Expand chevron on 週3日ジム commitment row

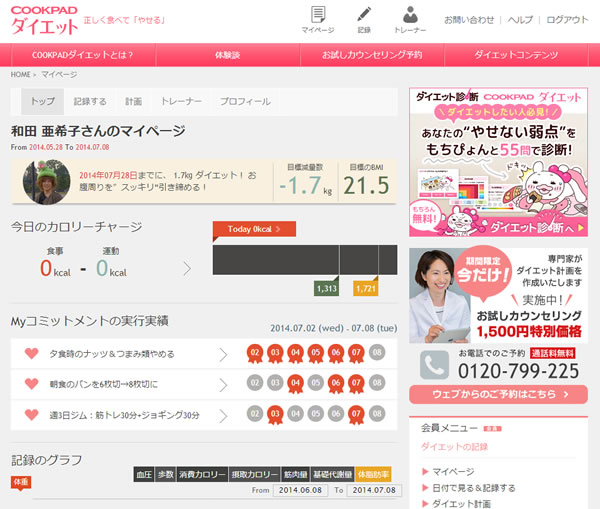224,412
